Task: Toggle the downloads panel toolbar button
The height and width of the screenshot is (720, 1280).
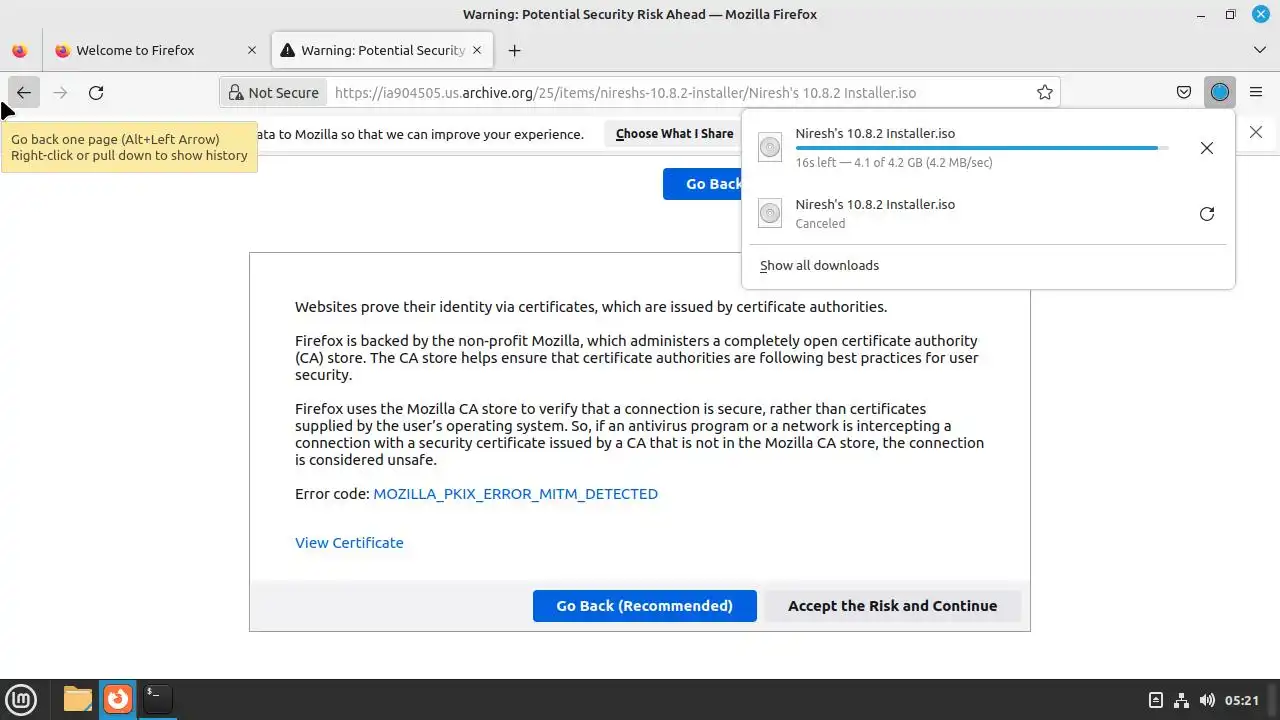Action: 1219,93
